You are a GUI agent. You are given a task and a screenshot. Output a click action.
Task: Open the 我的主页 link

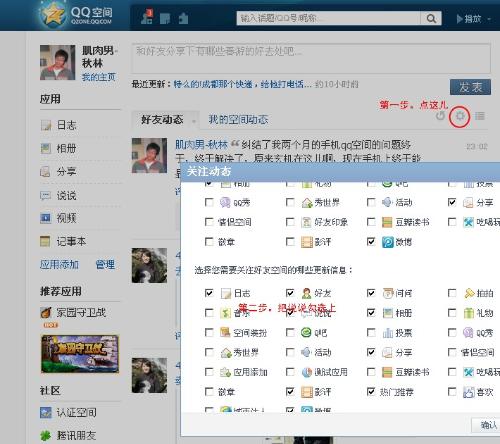[99, 77]
